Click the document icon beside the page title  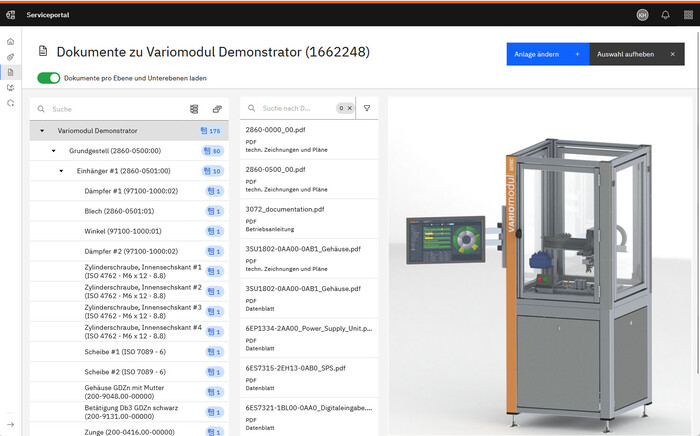[43, 51]
